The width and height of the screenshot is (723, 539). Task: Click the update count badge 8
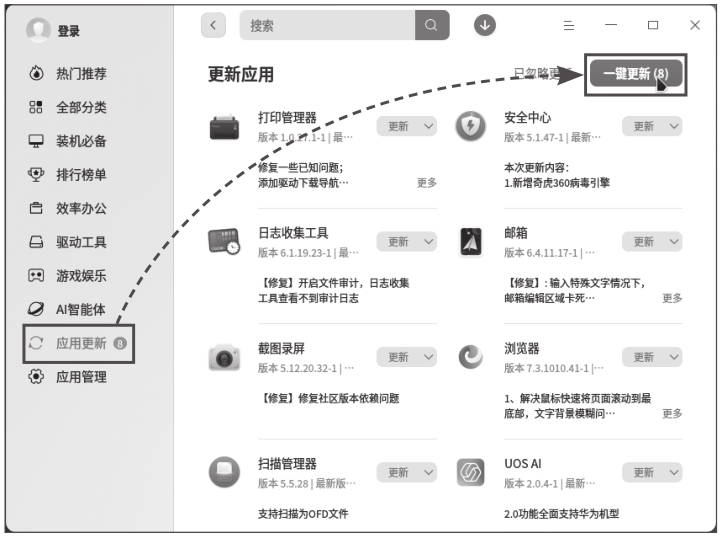120,344
